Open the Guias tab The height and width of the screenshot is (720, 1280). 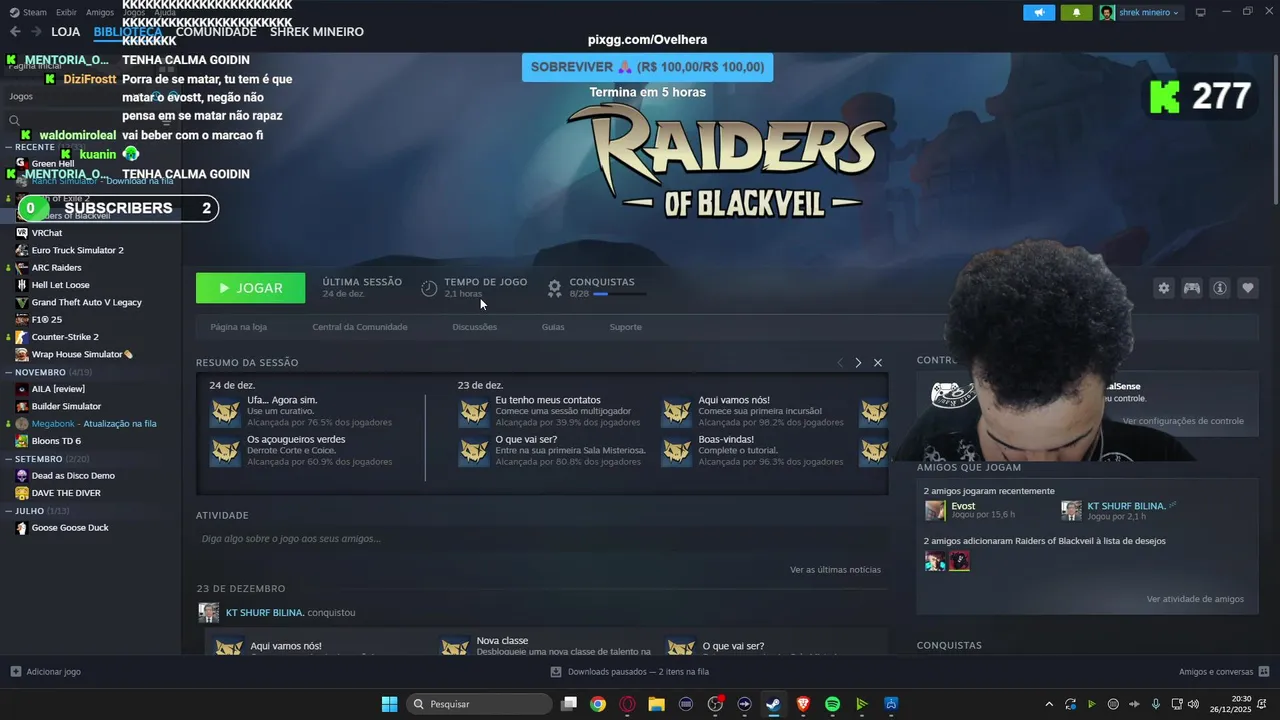[553, 327]
